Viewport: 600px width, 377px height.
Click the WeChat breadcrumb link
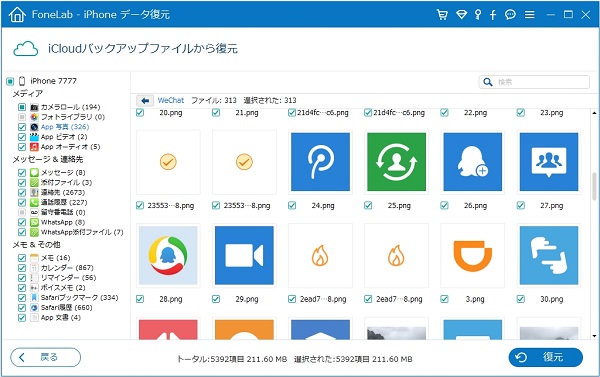coord(171,100)
